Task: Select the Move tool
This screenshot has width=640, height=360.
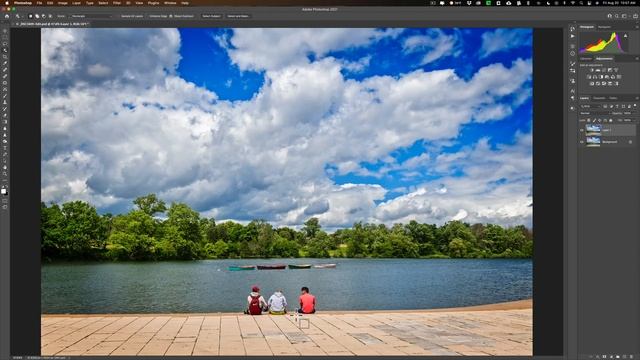Action: (6, 31)
